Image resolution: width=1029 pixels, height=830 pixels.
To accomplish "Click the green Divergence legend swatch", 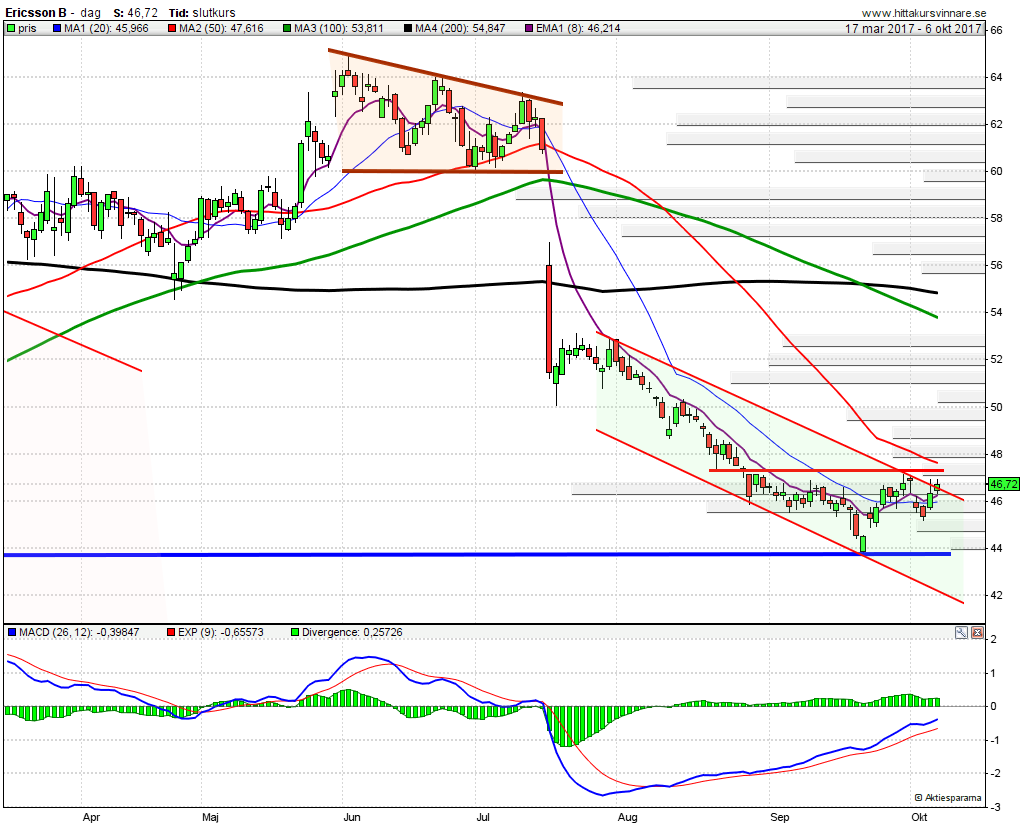I will point(295,633).
